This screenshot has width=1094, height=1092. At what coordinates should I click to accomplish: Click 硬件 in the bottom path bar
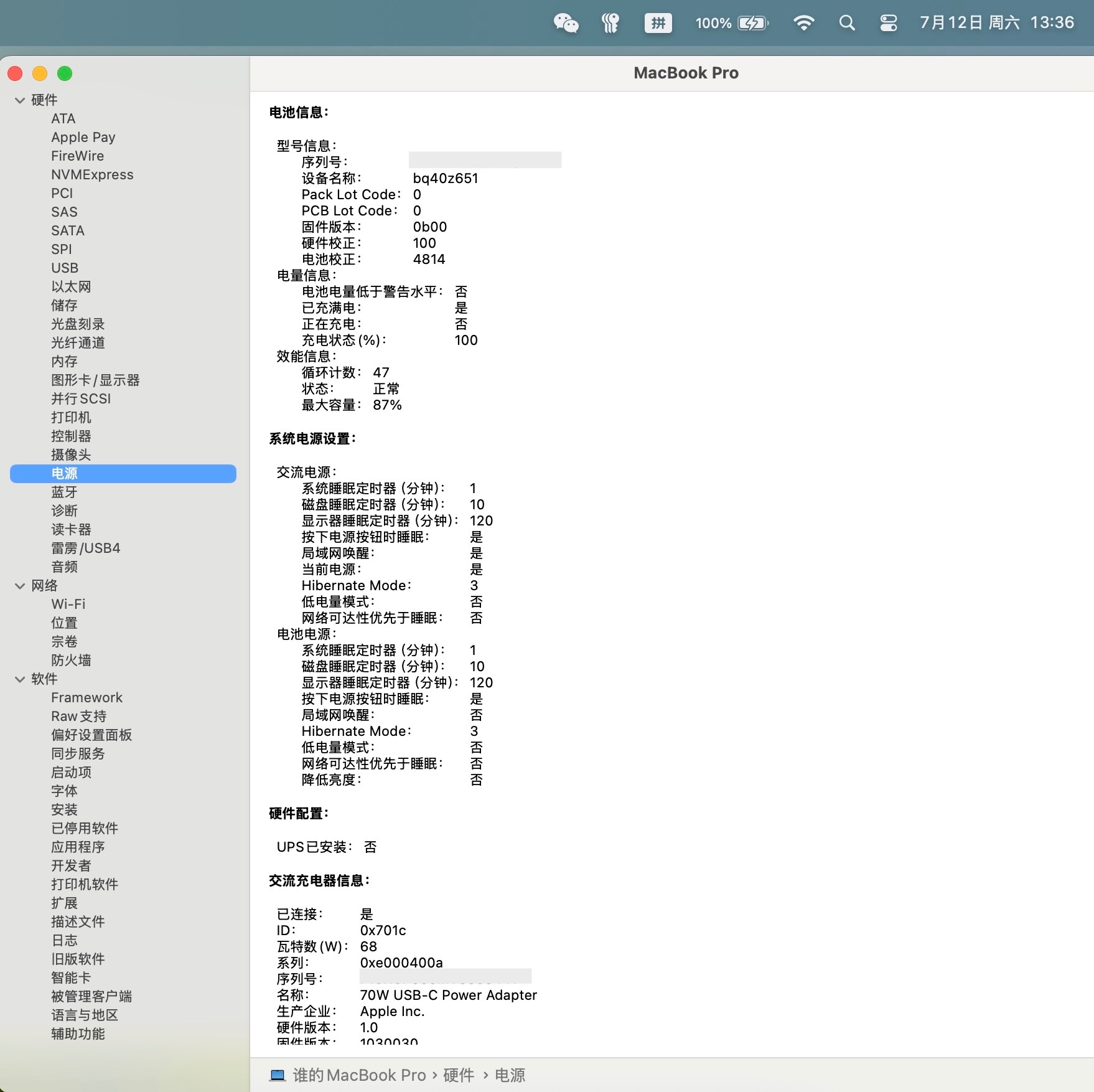[x=459, y=1075]
